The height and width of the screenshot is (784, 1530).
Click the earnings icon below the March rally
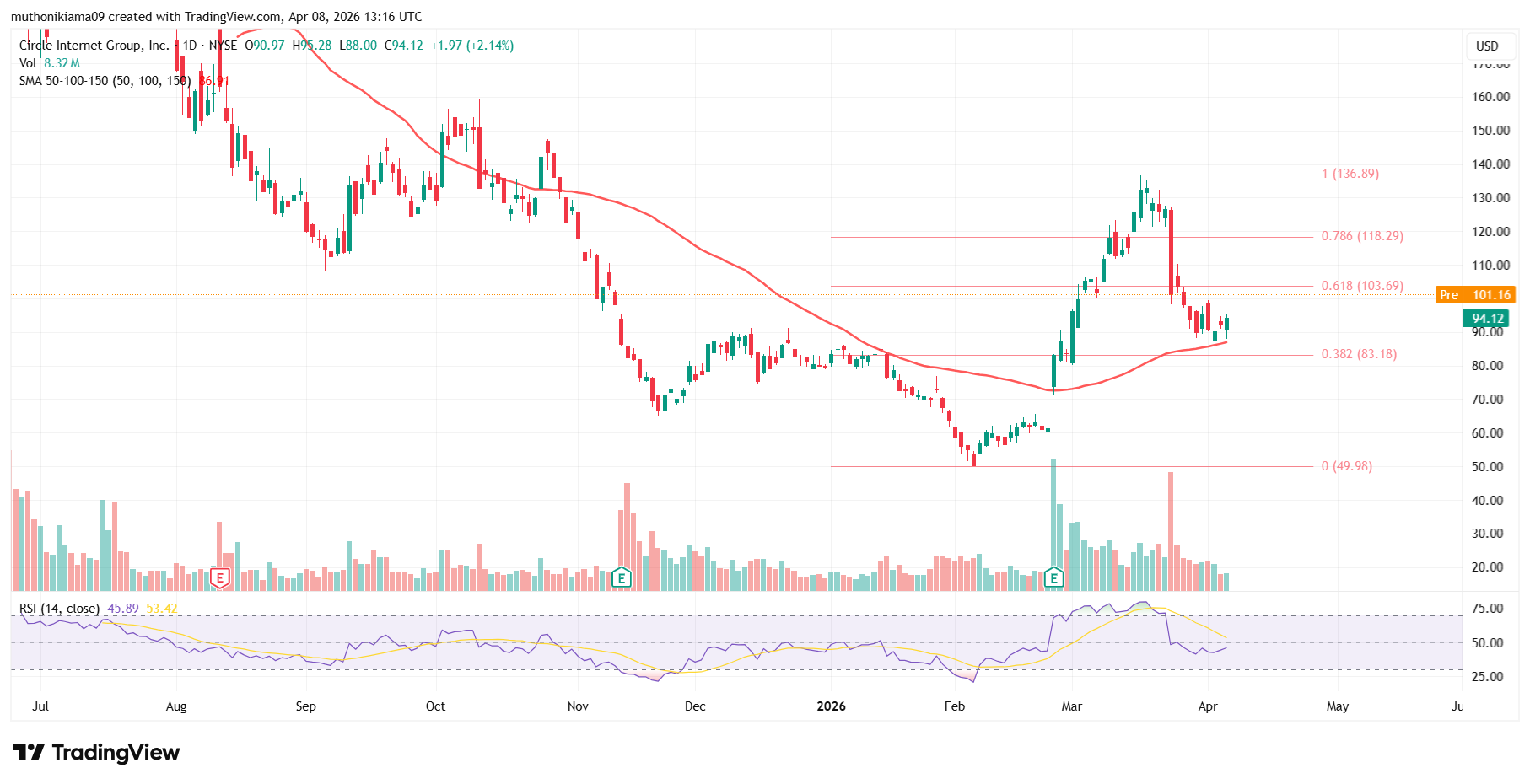pos(1053,578)
